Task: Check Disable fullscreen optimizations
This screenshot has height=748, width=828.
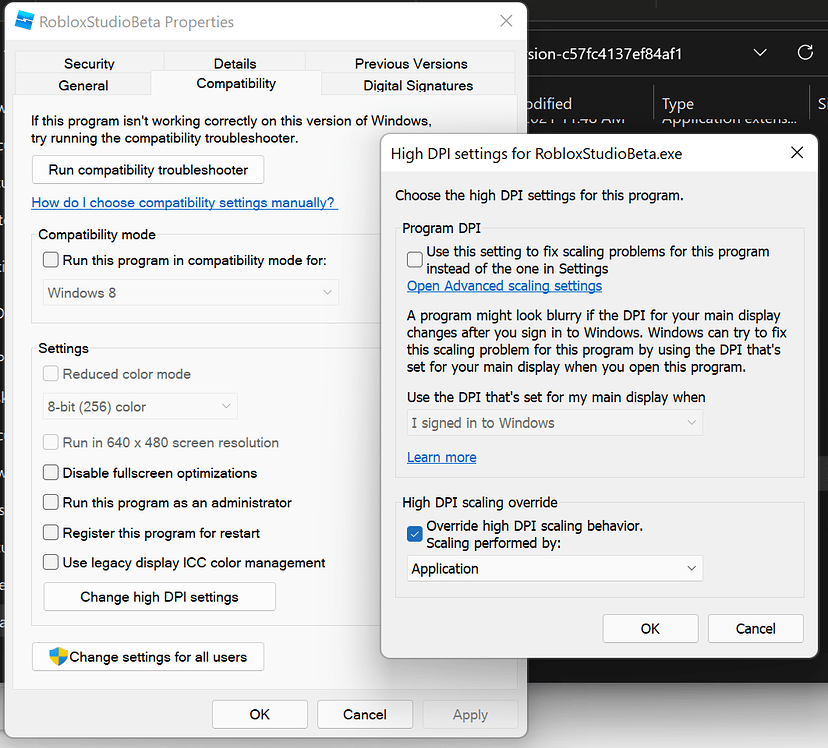Action: click(x=50, y=473)
